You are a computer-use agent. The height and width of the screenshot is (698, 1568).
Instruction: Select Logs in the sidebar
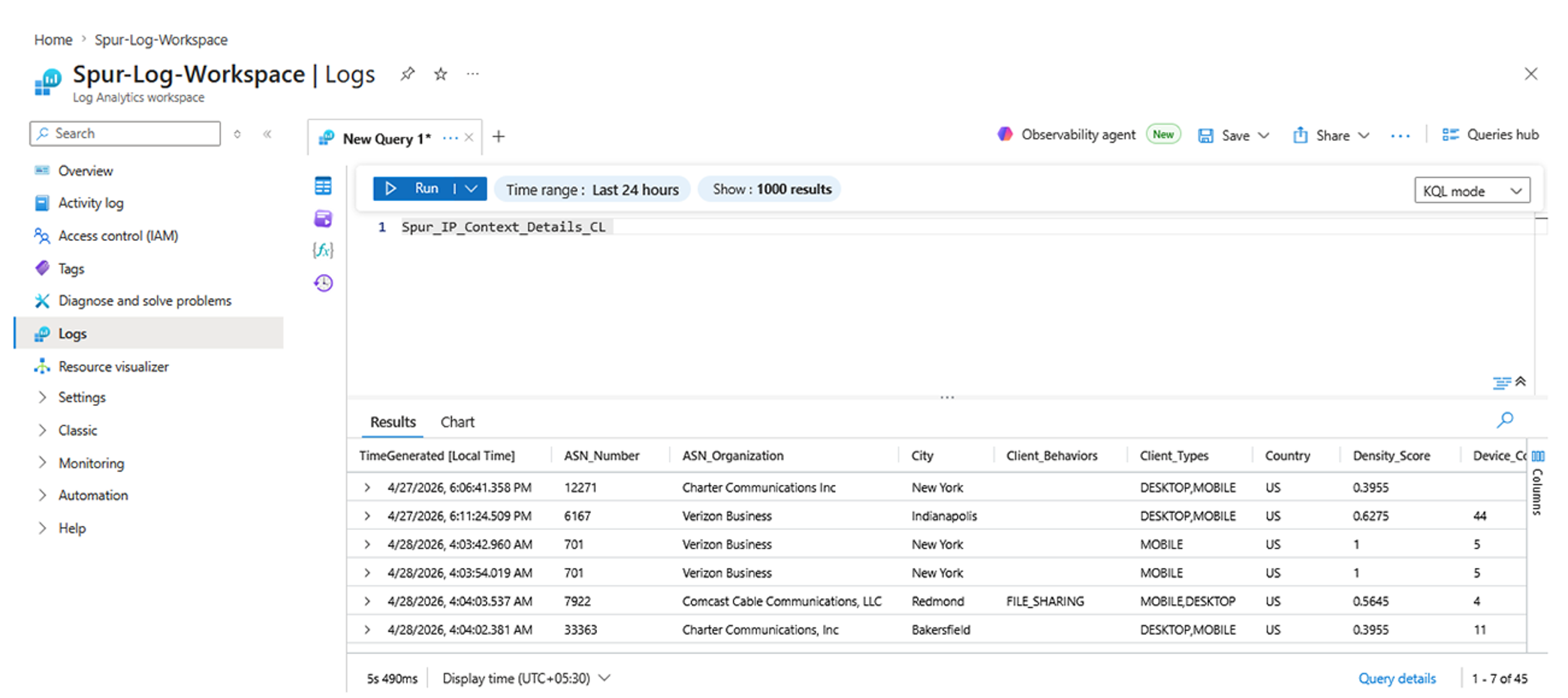tap(148, 333)
